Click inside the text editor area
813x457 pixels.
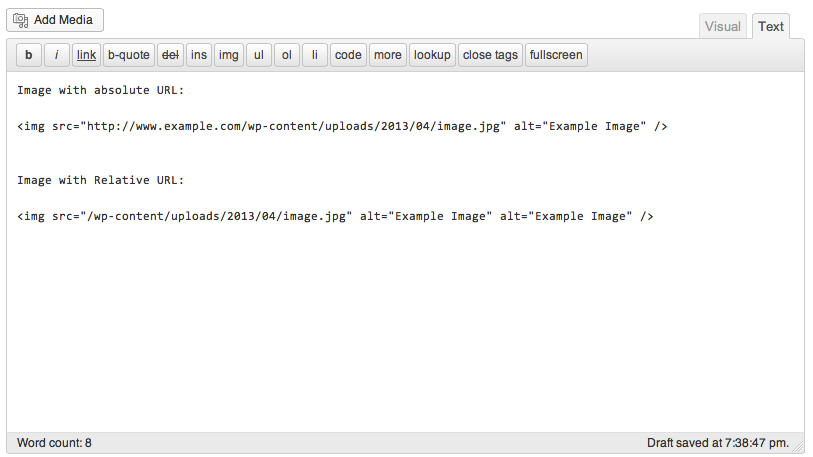coord(400,320)
